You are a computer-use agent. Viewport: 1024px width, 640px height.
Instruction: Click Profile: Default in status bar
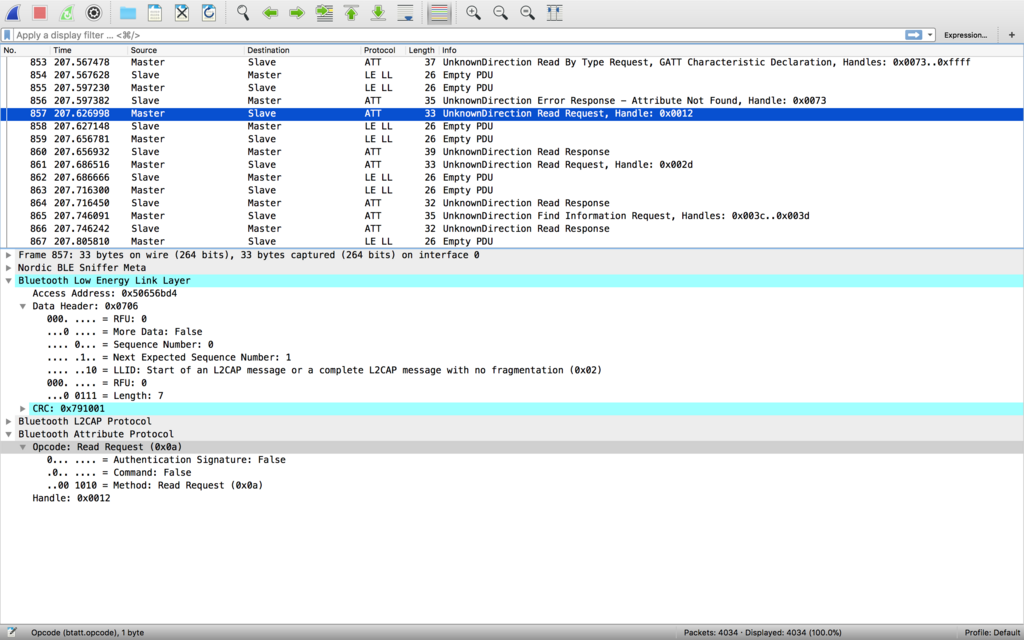991,633
